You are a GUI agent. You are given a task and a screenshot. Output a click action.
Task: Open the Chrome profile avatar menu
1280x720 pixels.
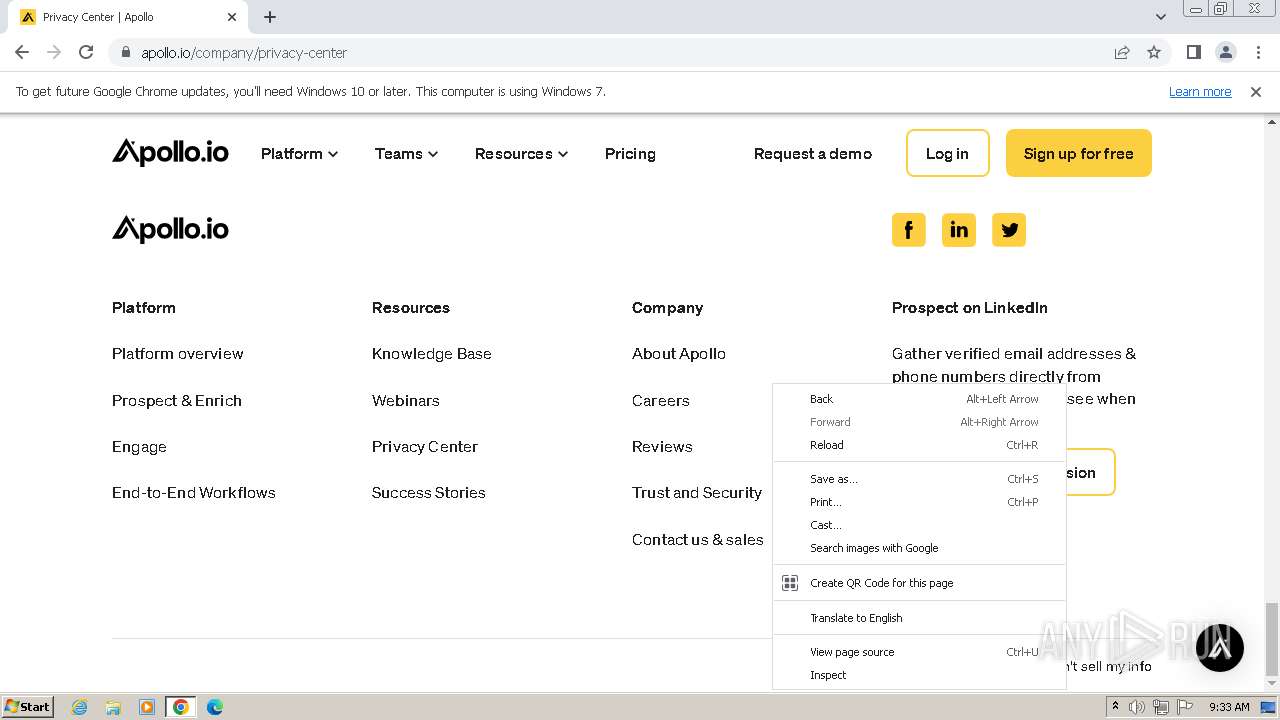coord(1225,52)
